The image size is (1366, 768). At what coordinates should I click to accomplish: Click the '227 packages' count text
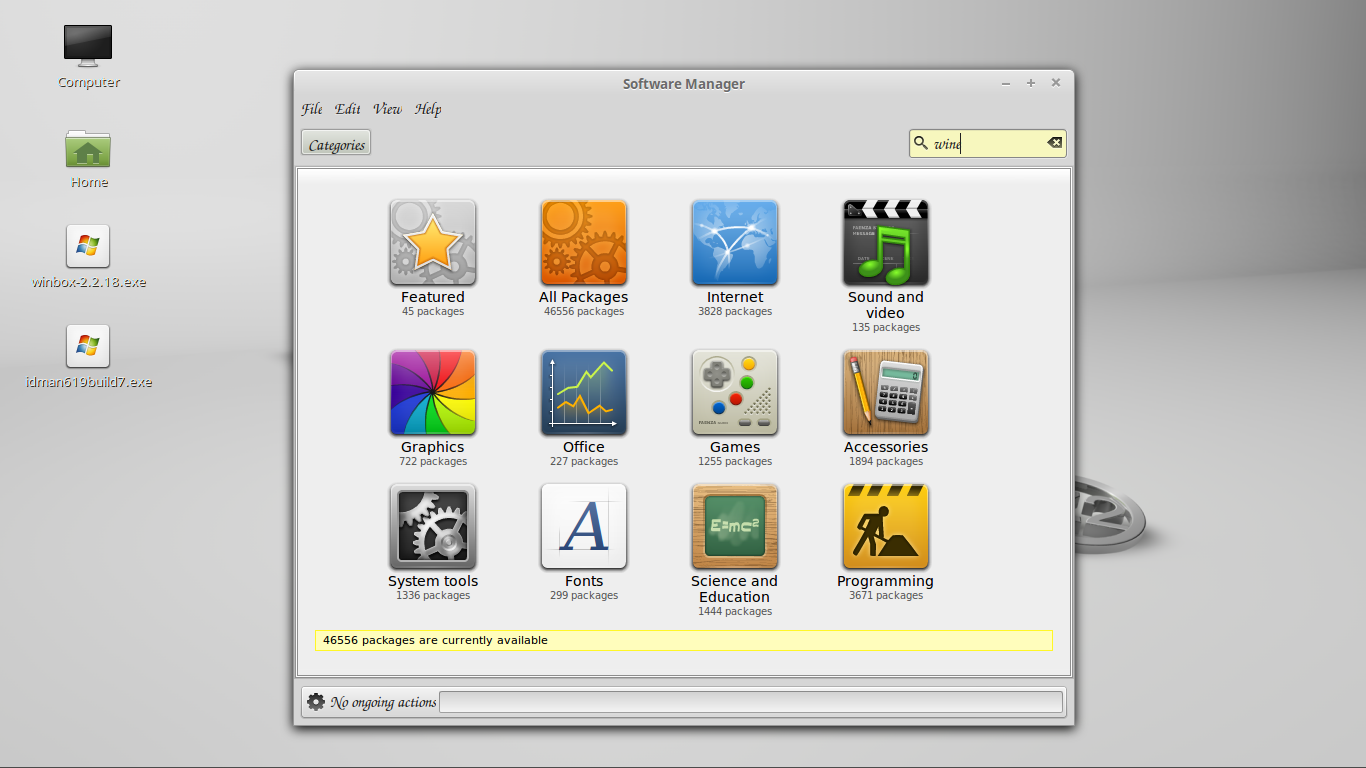pos(584,462)
